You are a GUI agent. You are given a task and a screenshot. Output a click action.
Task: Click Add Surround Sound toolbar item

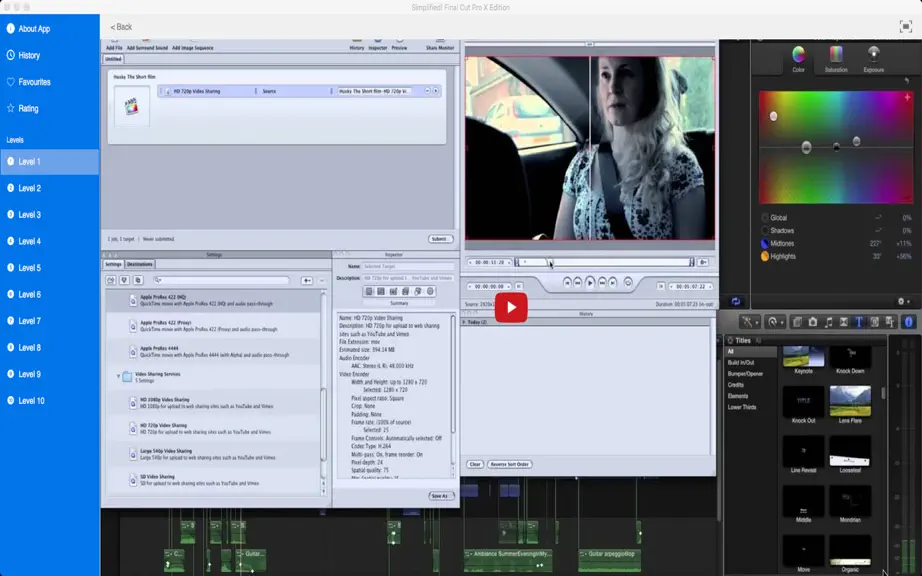pyautogui.click(x=147, y=45)
